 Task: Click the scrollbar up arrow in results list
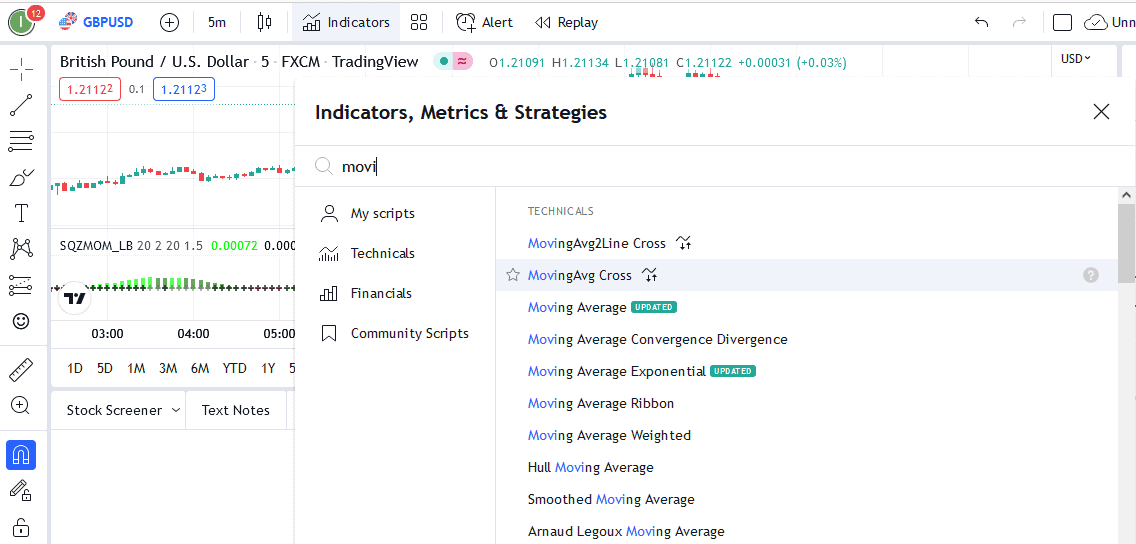click(x=1126, y=194)
